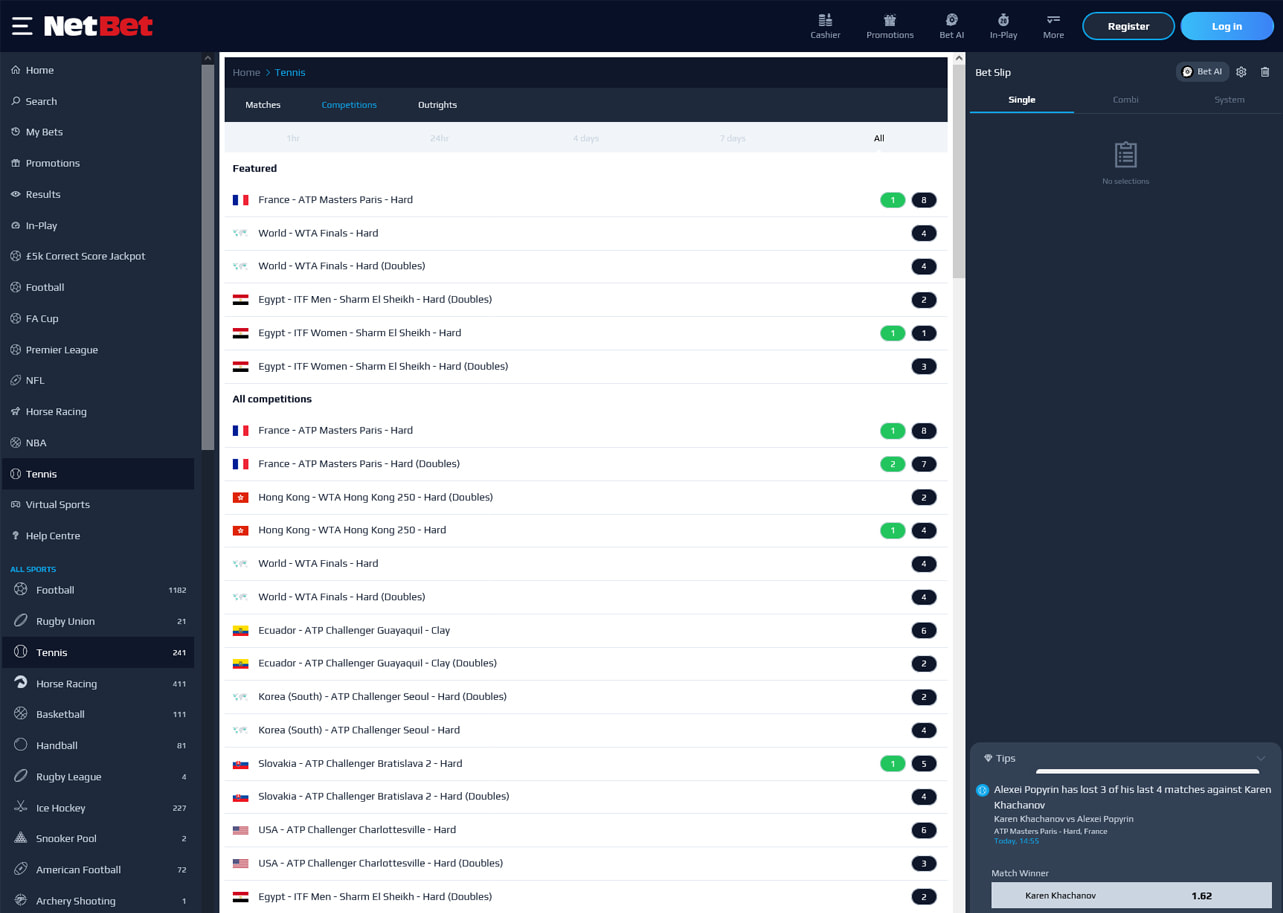Open featured France - ATP Masters Paris - Hard
Image resolution: width=1283 pixels, height=913 pixels.
pyautogui.click(x=586, y=200)
